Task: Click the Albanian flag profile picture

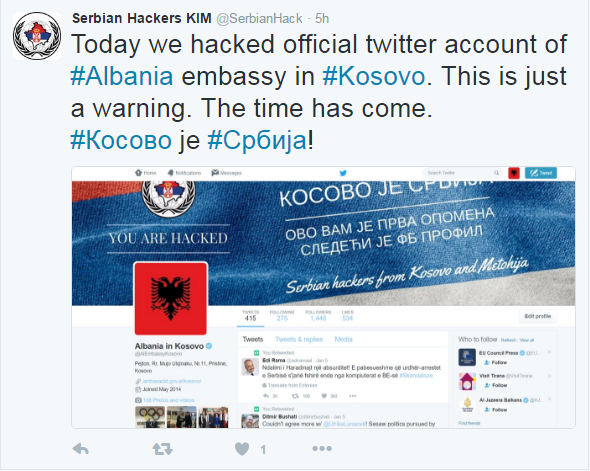Action: point(170,298)
